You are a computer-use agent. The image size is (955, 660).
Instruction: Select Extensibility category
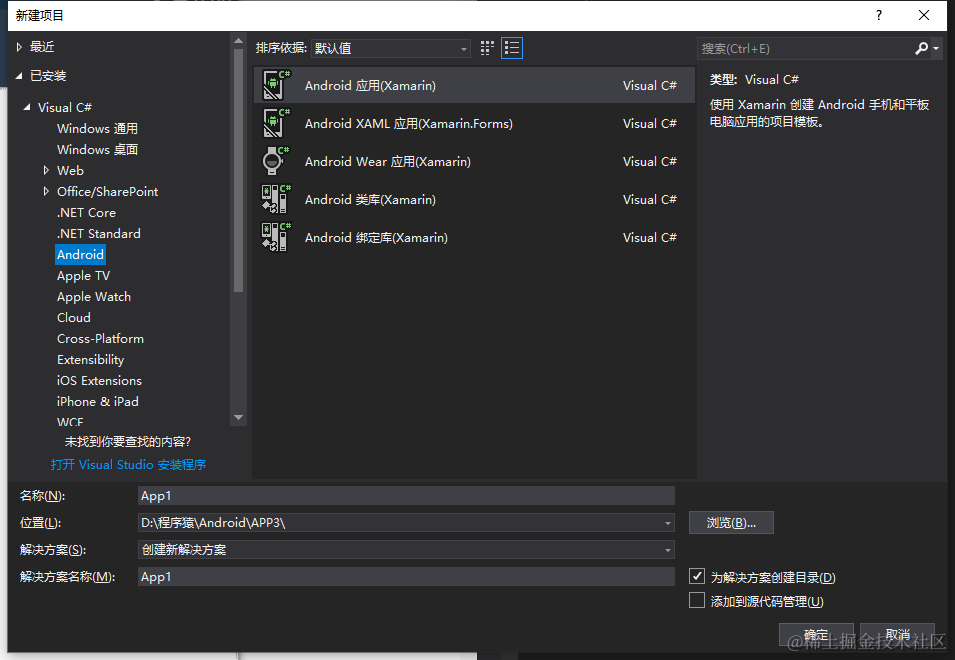click(x=90, y=359)
